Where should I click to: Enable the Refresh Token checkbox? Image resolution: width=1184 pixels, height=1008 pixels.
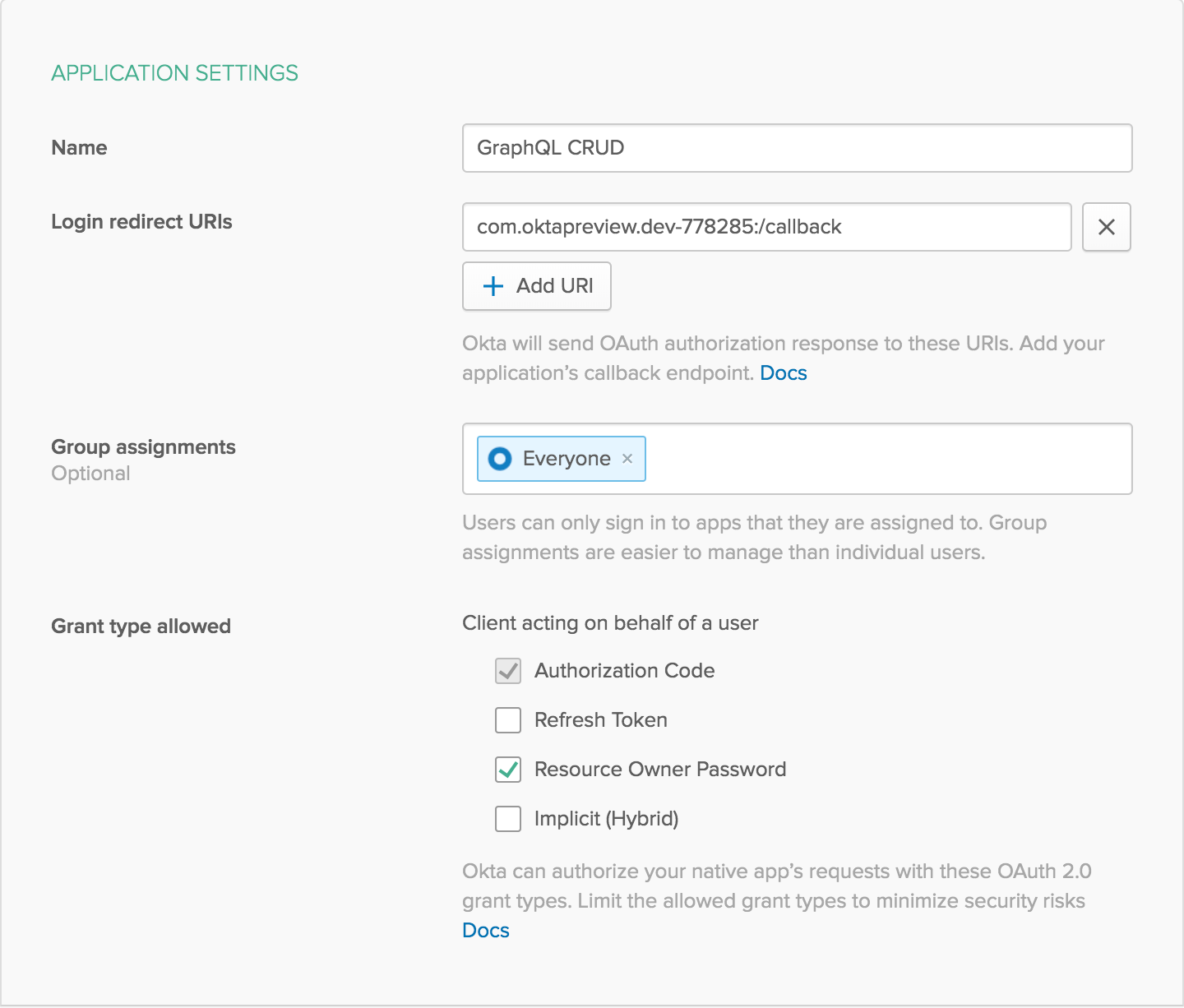508,720
